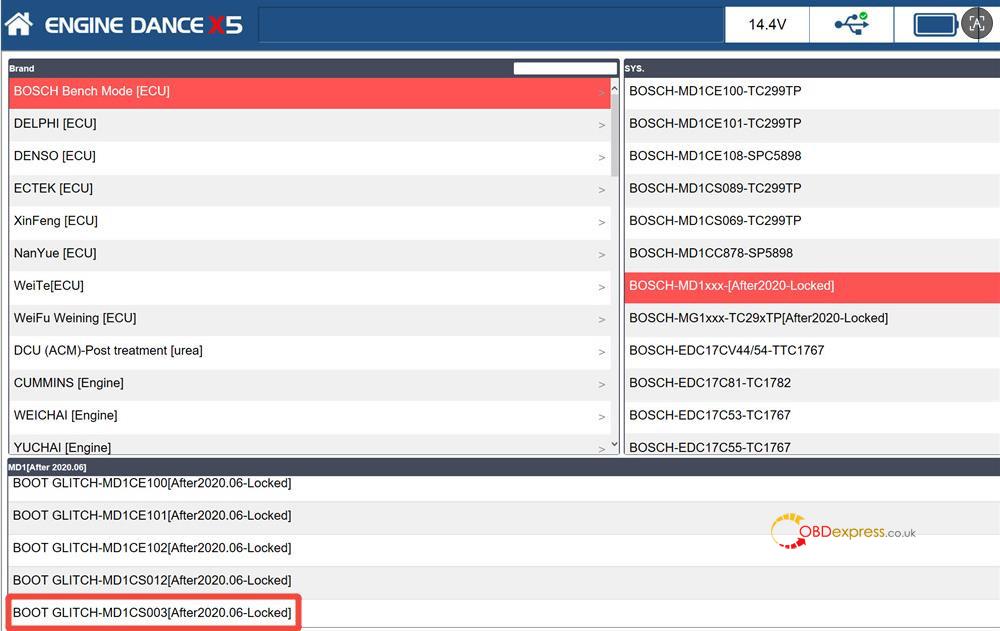
Task: Choose BOSCH-MD1CE108-SPC5898 system
Action: [x=812, y=157]
